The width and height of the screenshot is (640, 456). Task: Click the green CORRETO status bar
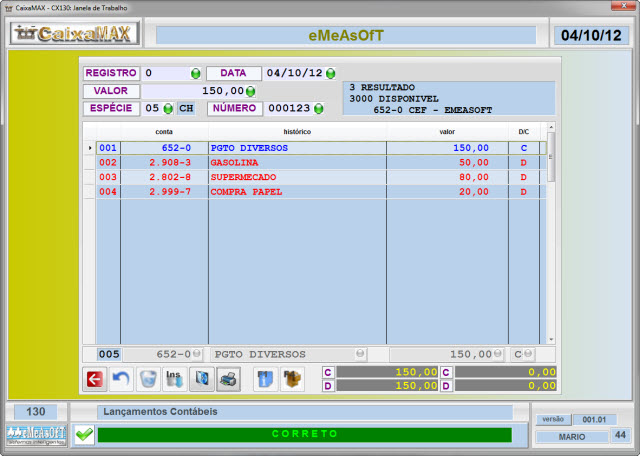pyautogui.click(x=304, y=435)
